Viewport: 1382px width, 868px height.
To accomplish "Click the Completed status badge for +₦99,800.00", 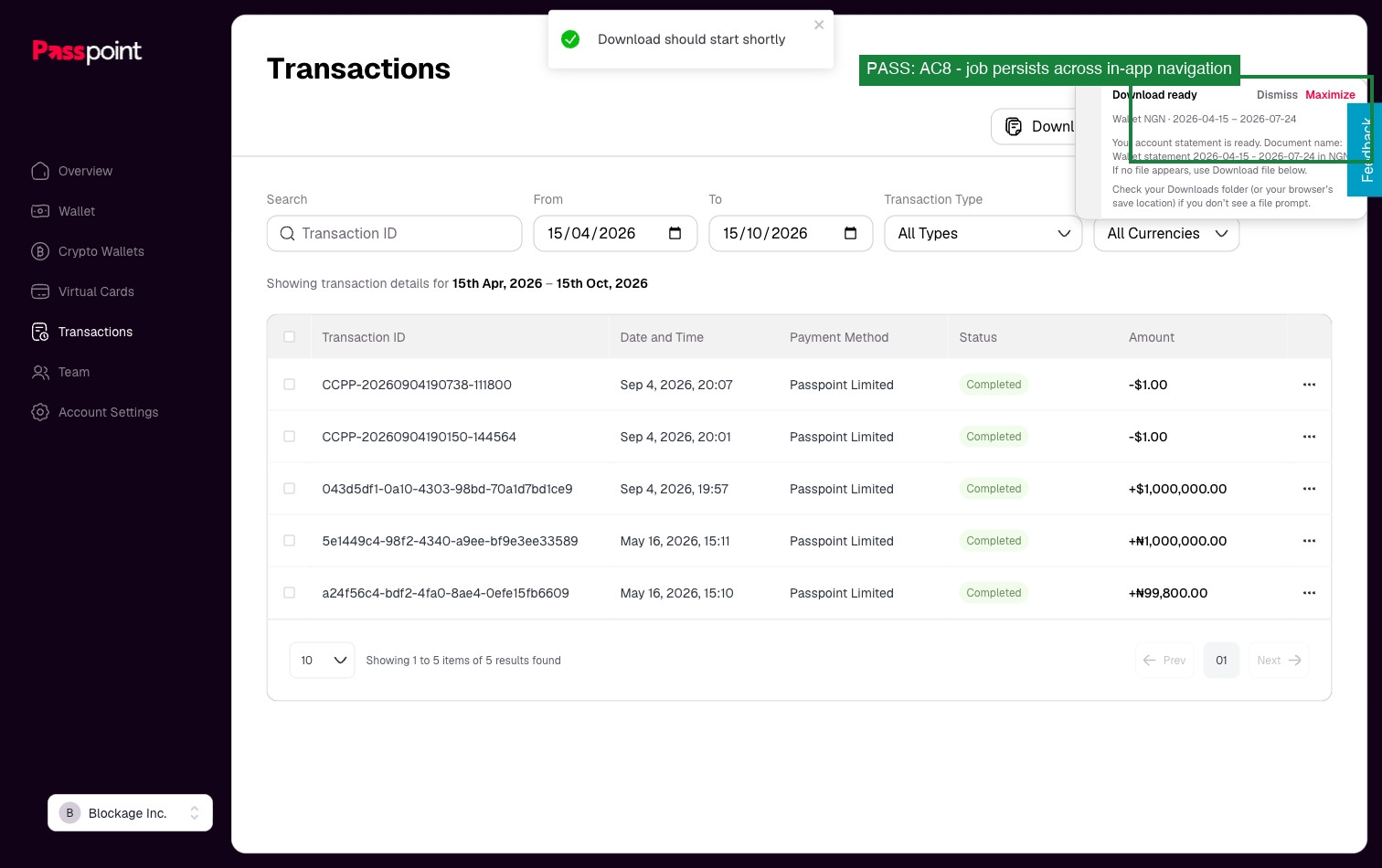I will tap(994, 593).
